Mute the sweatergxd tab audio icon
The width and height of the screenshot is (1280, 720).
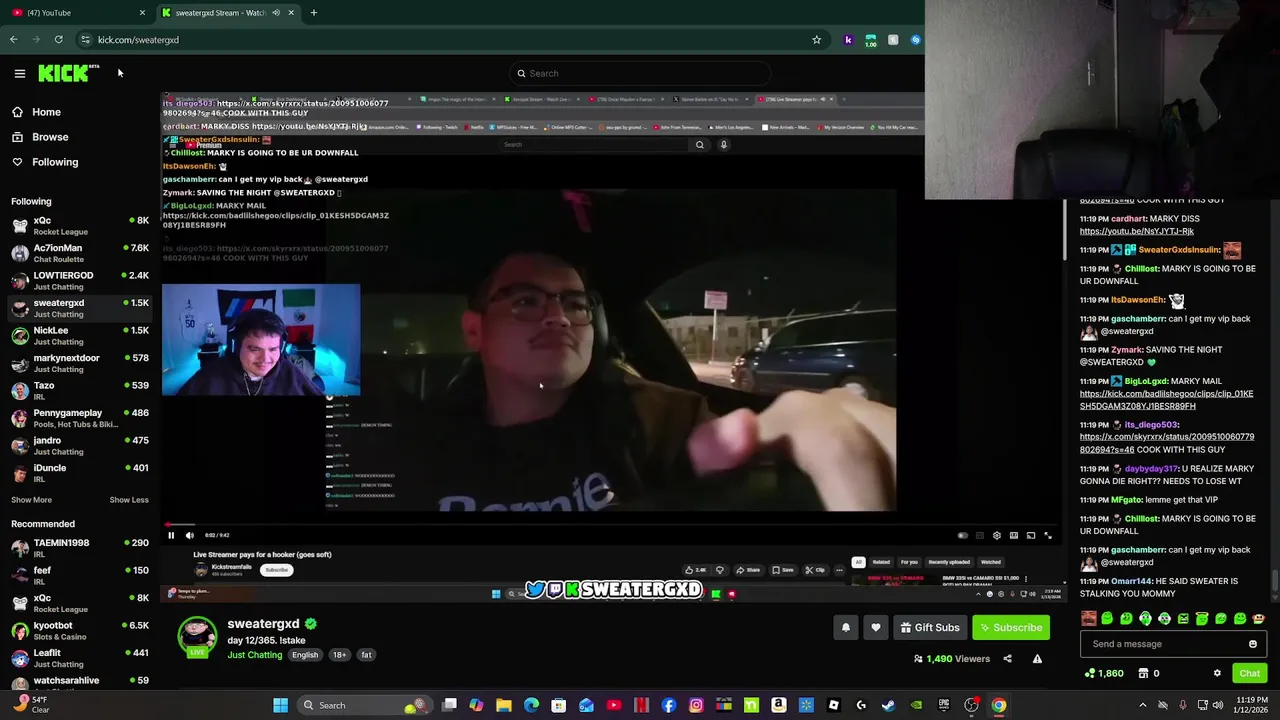[276, 13]
